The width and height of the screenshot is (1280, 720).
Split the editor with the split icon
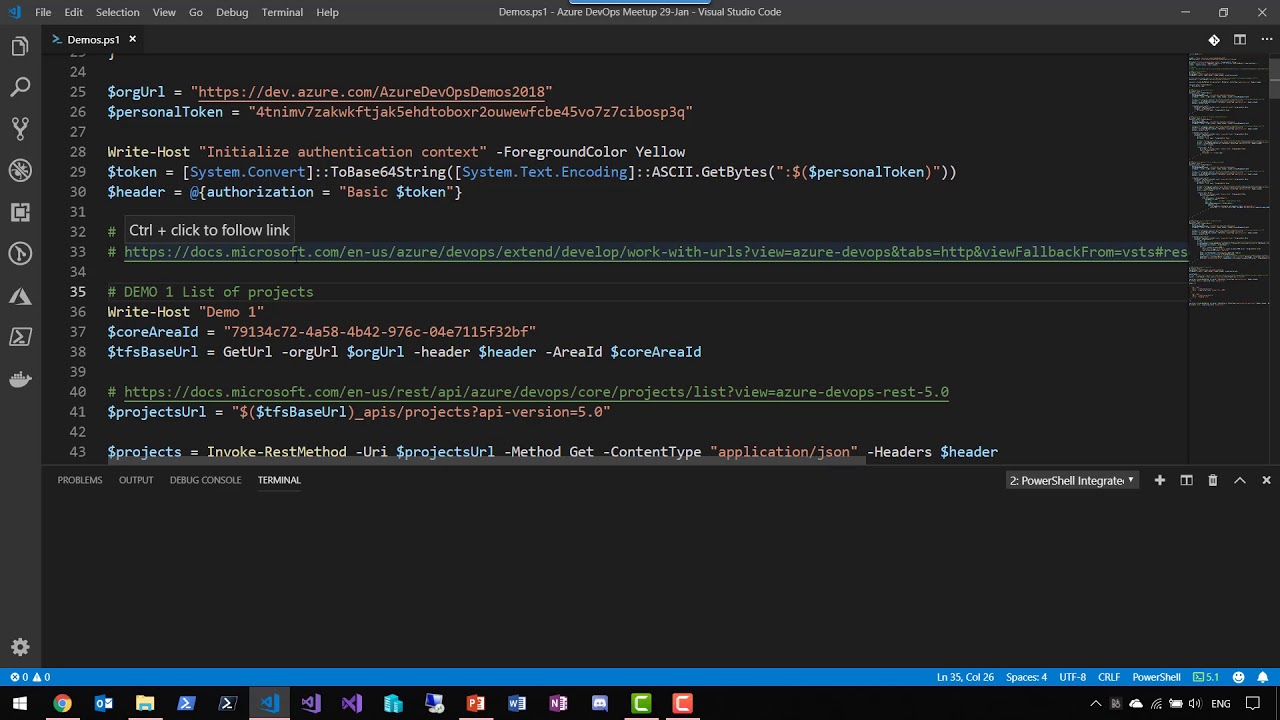pyautogui.click(x=1239, y=40)
